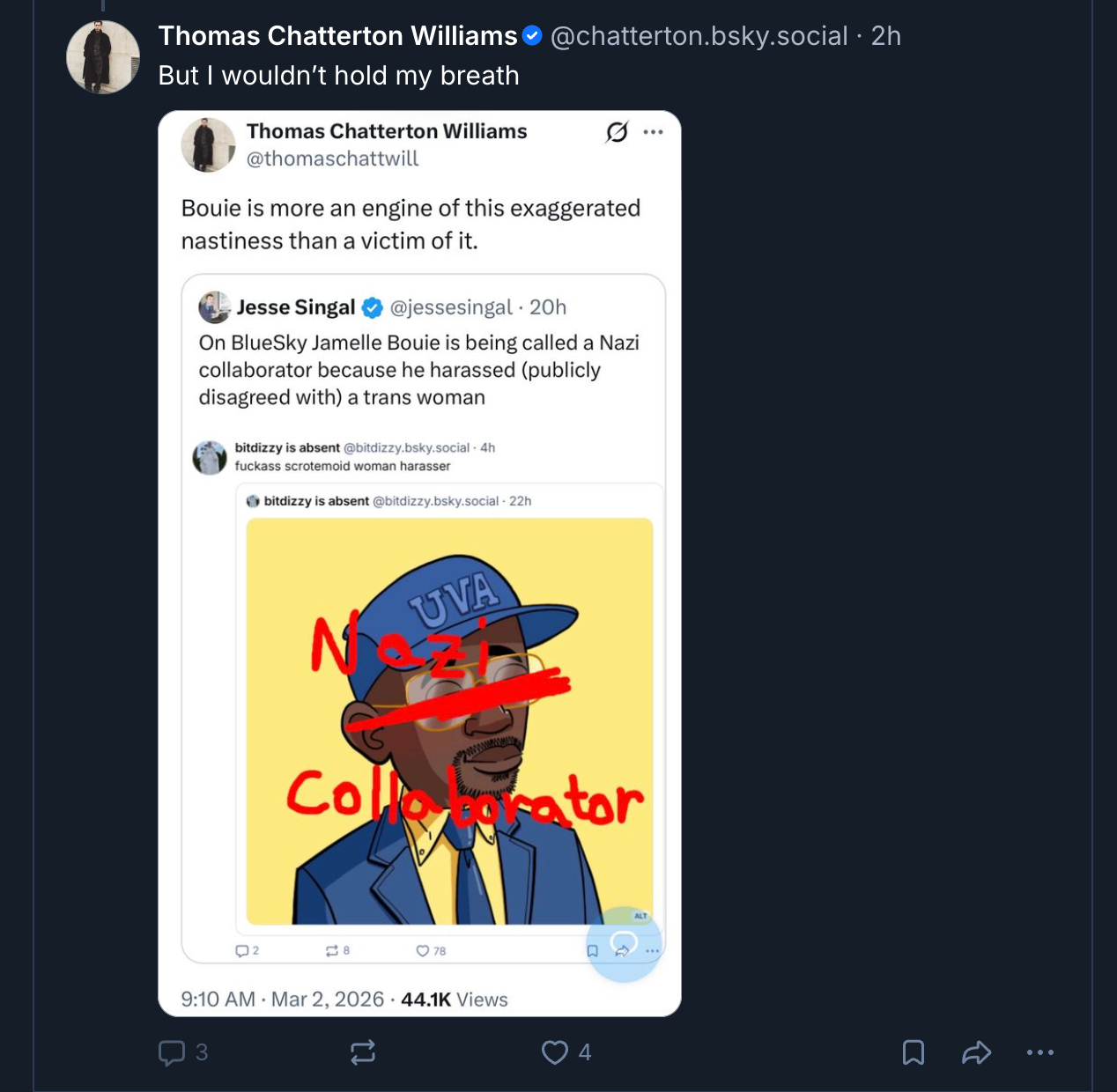Viewport: 1117px width, 1092px height.
Task: Click the Thomas Chatterton Williams display name
Action: [337, 36]
